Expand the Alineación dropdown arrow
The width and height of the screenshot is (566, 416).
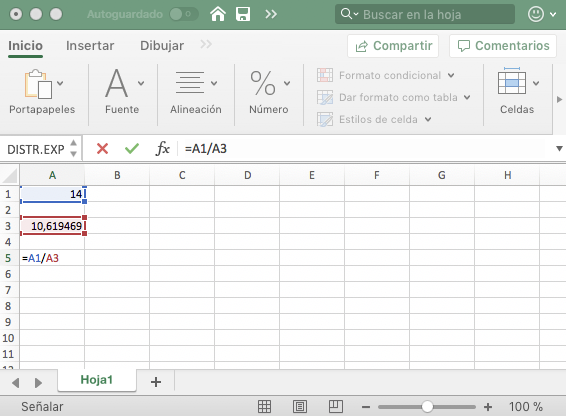[214, 83]
